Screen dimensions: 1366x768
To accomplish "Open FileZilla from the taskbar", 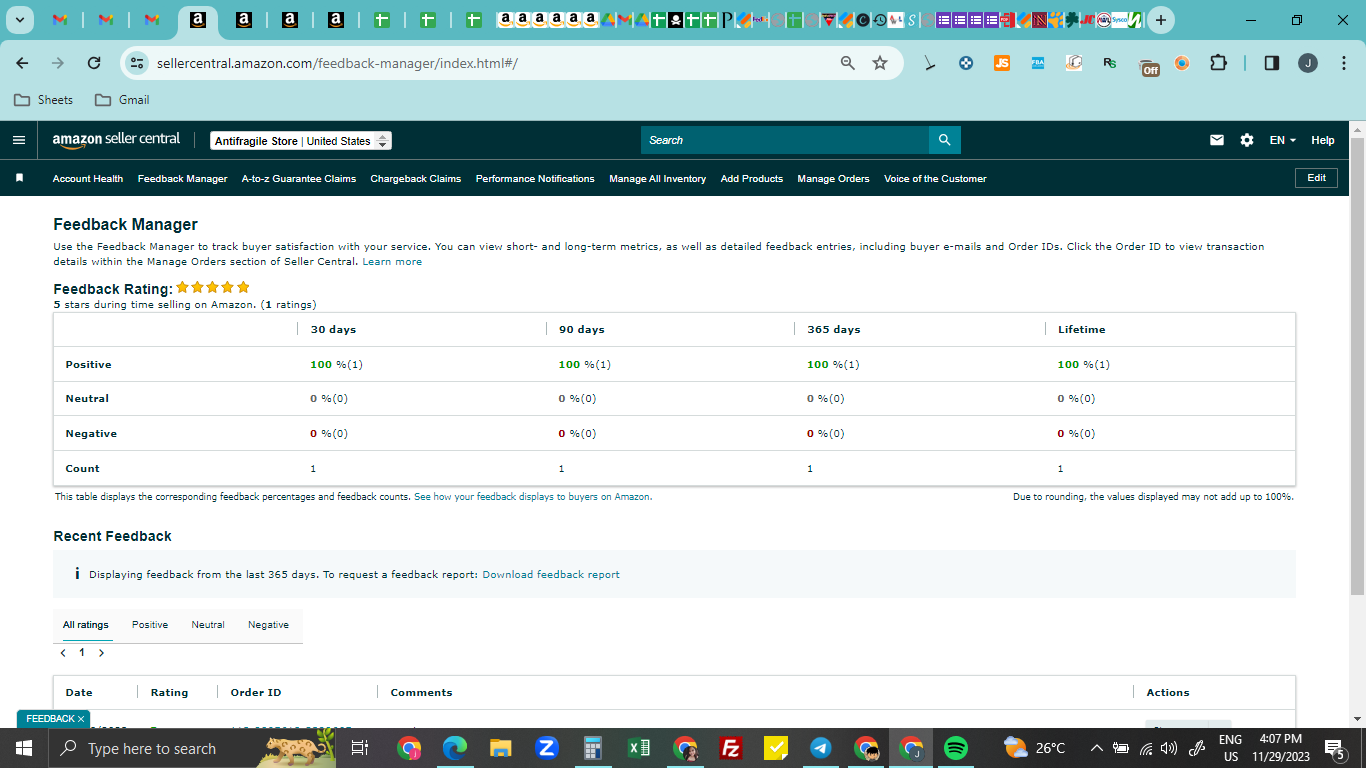I will [731, 748].
